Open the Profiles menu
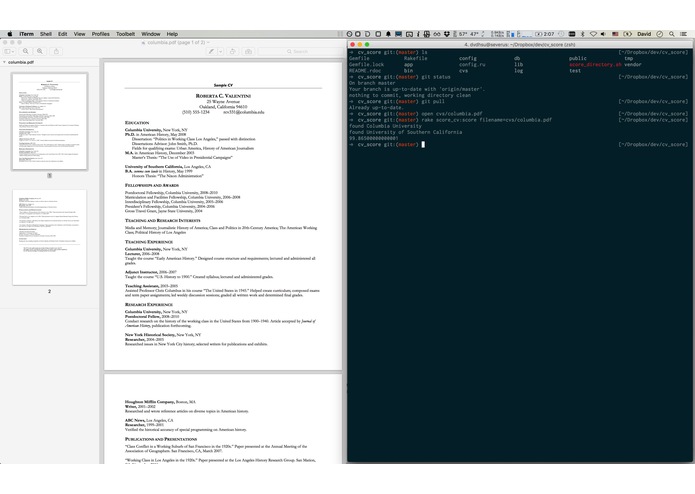695x494 pixels. (101, 34)
